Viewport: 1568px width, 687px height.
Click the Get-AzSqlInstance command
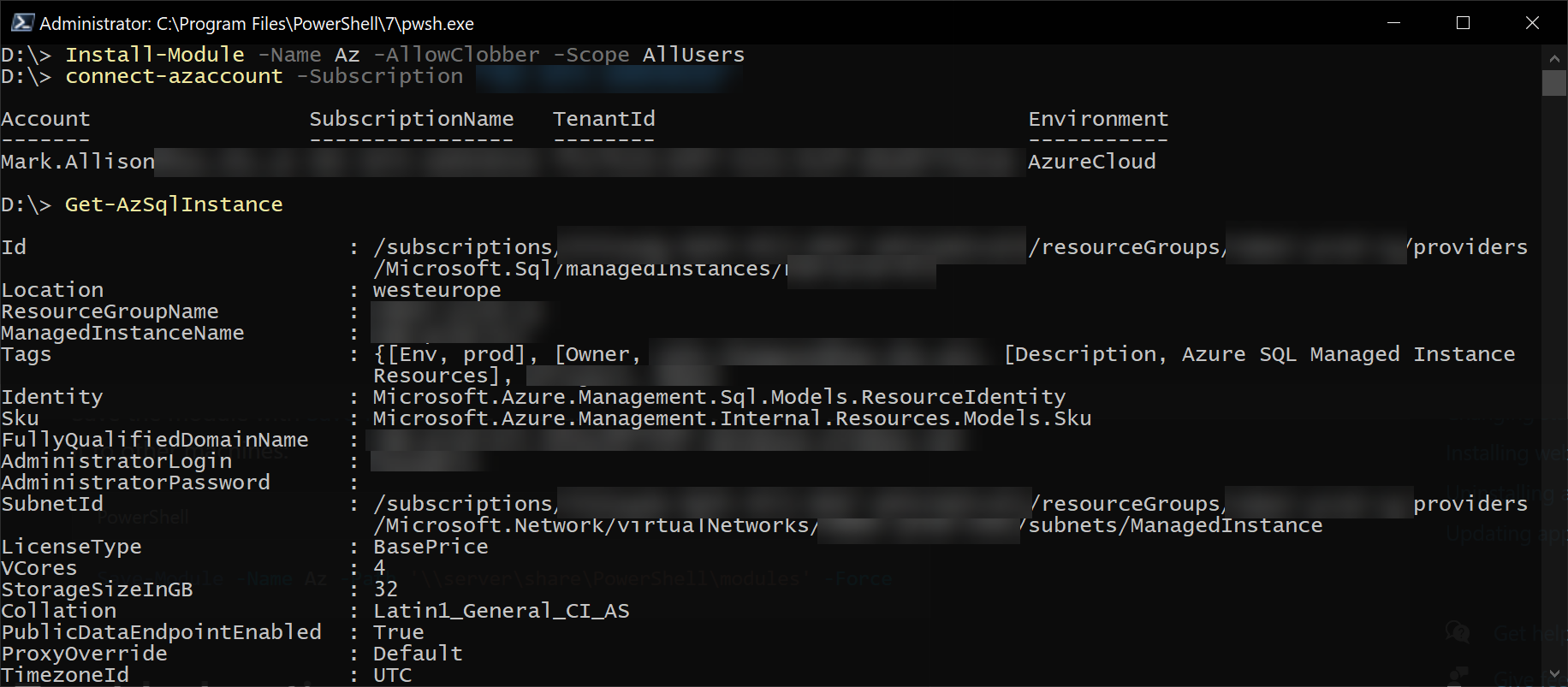[x=174, y=204]
